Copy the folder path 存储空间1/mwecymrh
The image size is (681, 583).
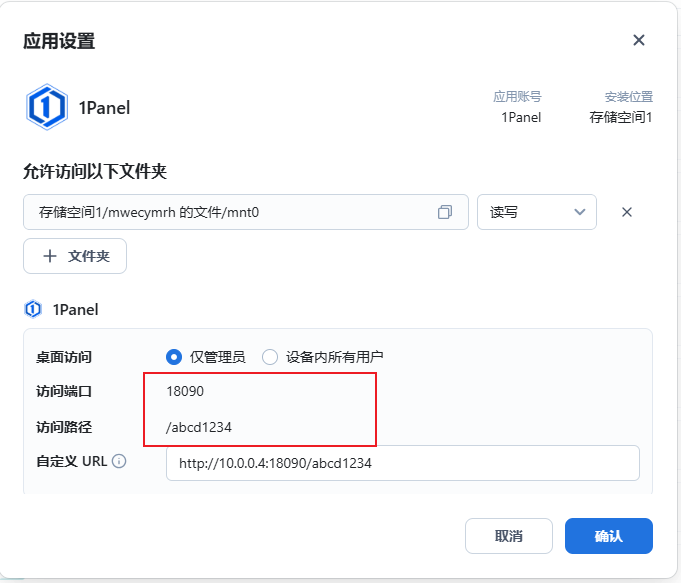pos(445,212)
